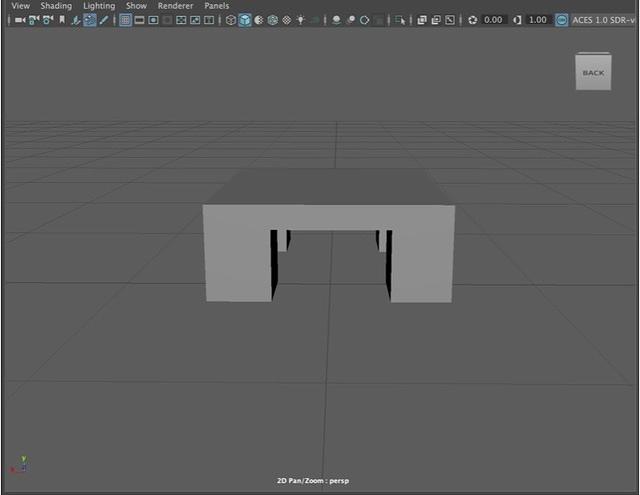This screenshot has width=640, height=495.
Task: Select the Grease Pencil tool
Action: (x=104, y=20)
